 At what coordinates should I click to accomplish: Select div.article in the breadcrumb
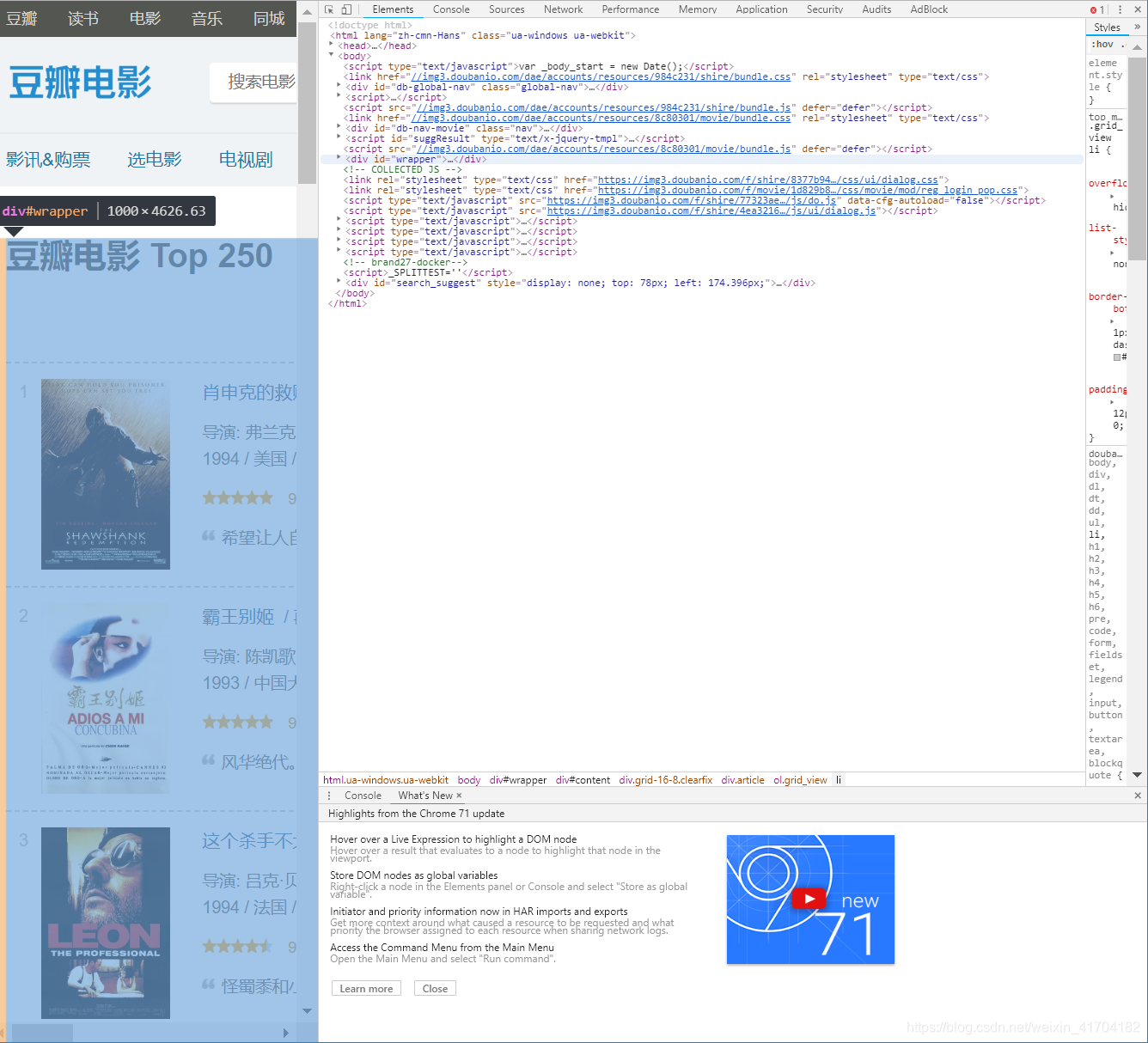click(742, 780)
